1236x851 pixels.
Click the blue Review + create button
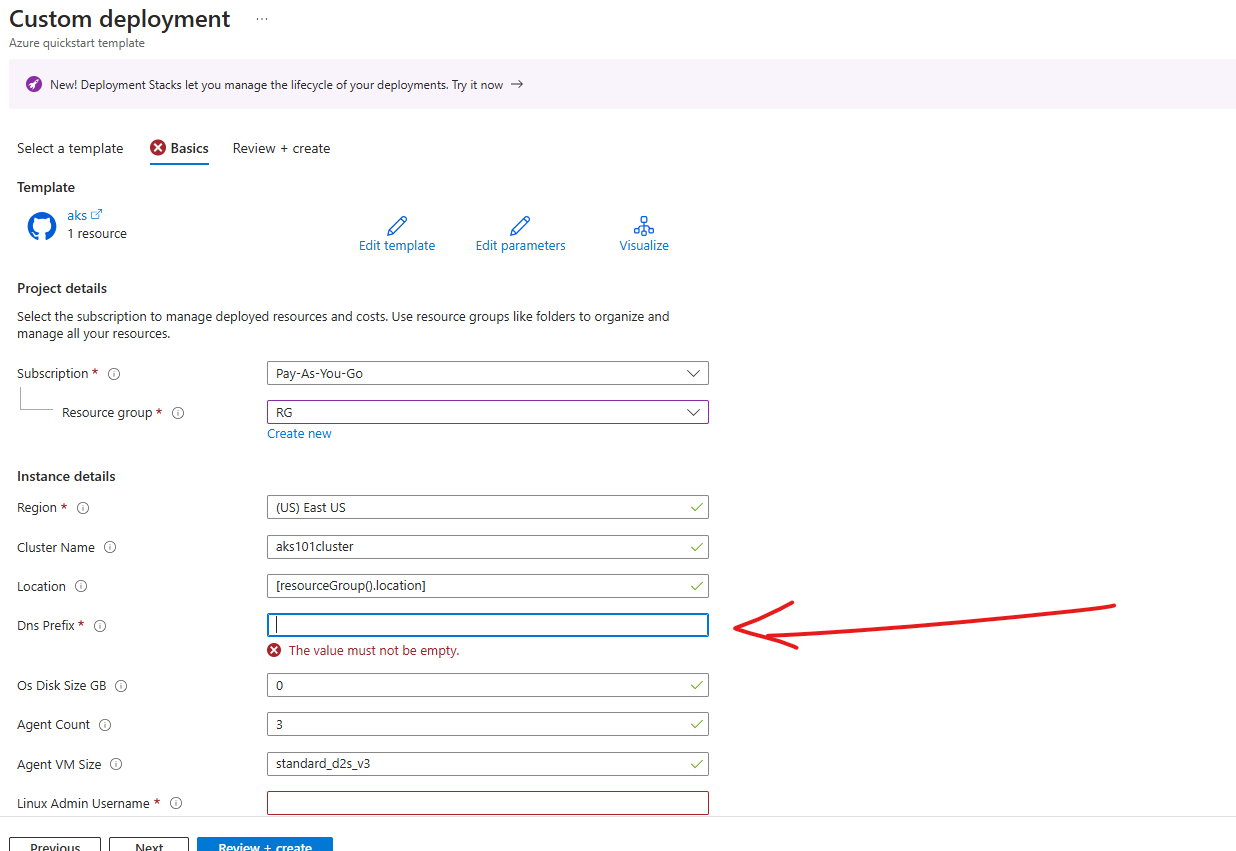coord(265,844)
